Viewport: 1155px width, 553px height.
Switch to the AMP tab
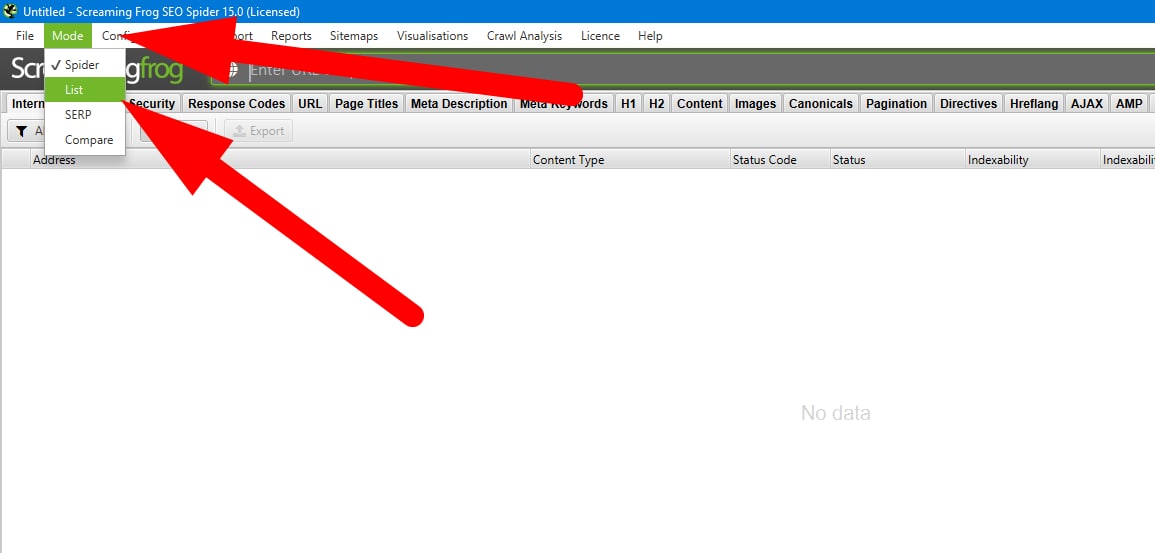[1128, 104]
